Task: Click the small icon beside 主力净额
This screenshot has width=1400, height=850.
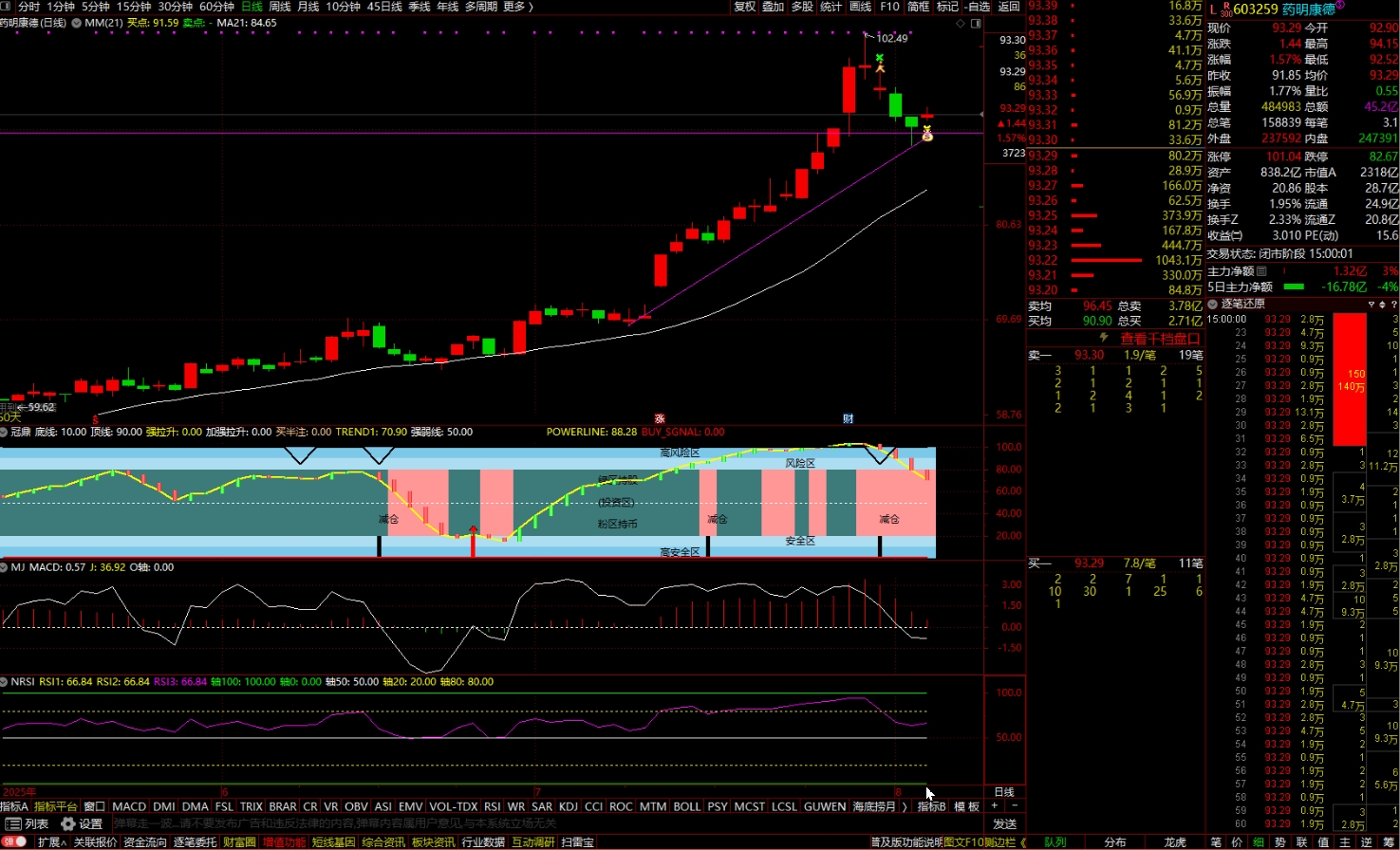Action: (1261, 271)
